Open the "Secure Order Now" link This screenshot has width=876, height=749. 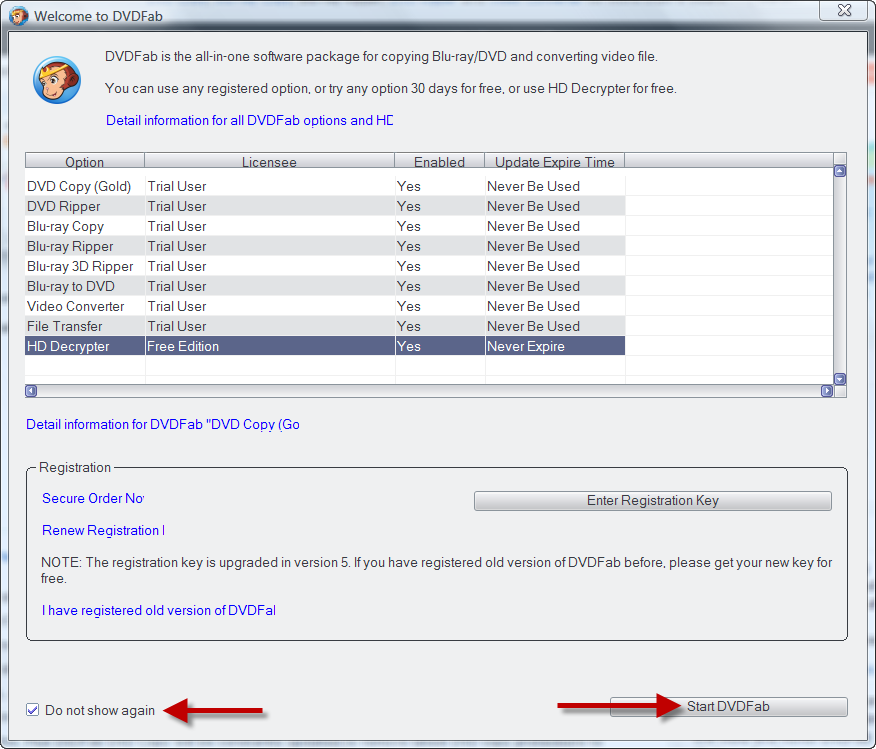(x=92, y=498)
